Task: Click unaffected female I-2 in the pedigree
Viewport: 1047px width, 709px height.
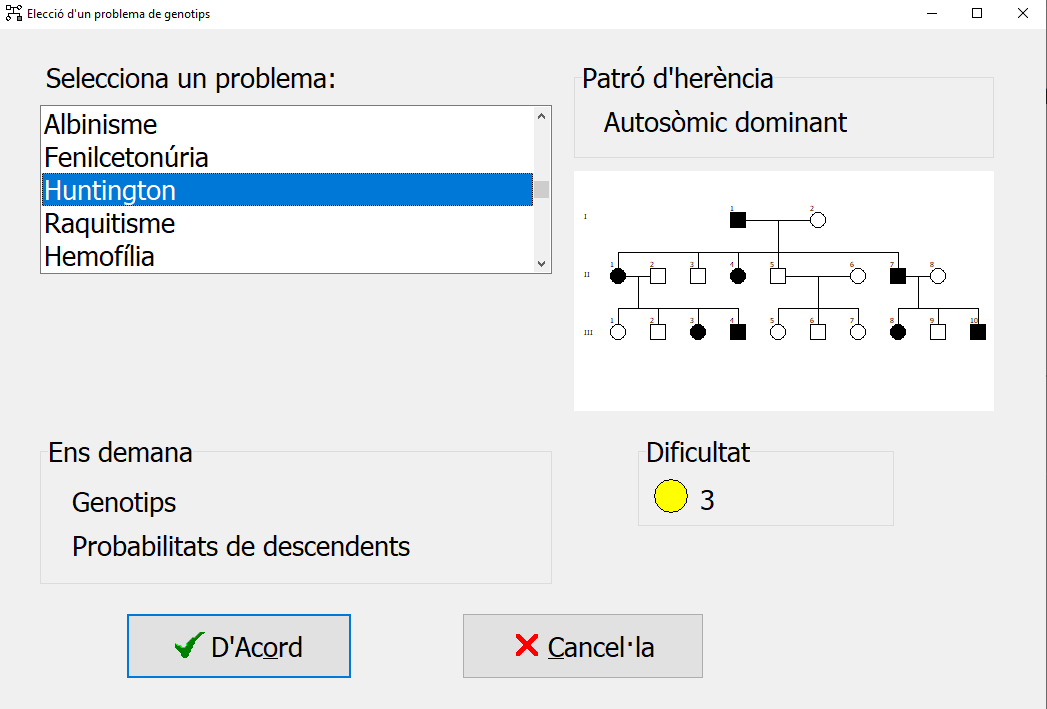Action: 818,220
